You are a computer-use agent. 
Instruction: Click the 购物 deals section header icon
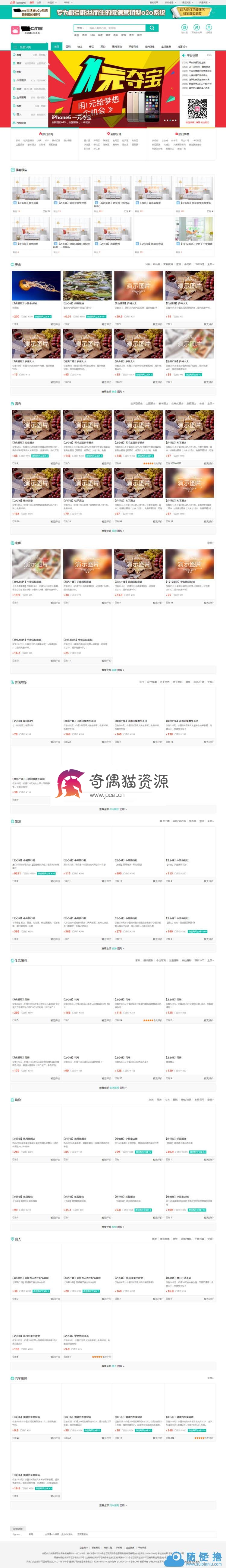[12, 1100]
